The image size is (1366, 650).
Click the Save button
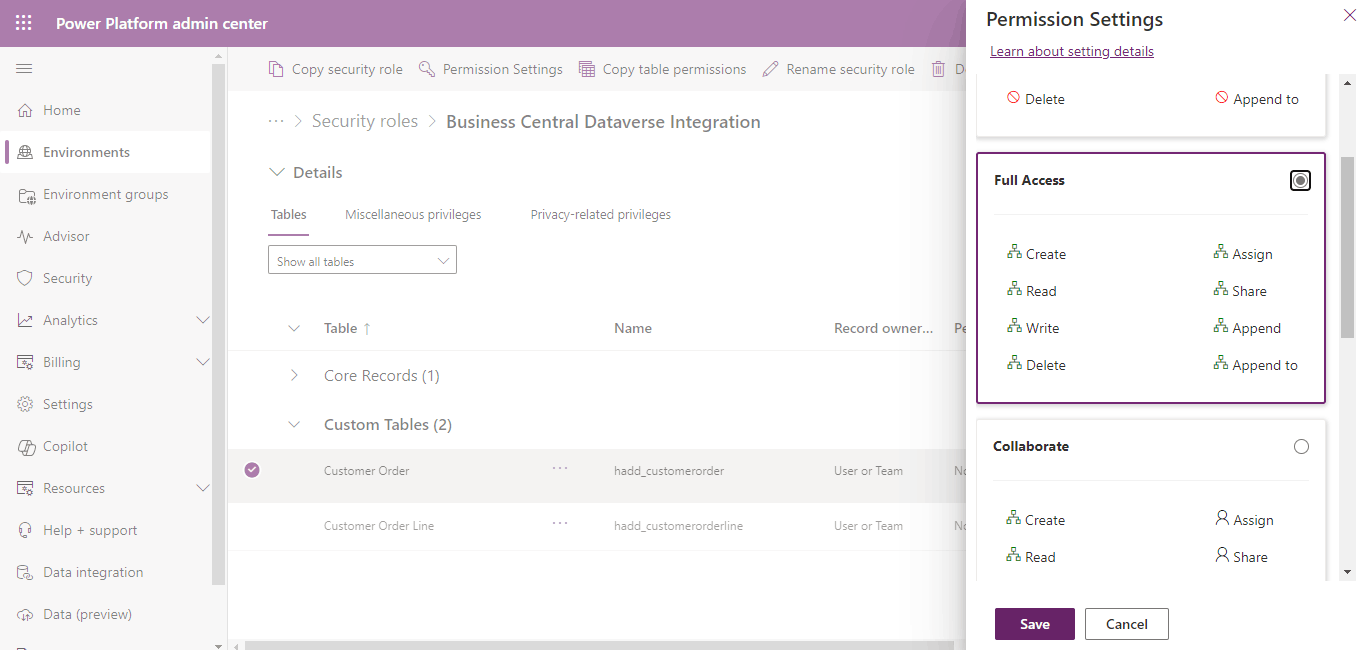pos(1034,624)
